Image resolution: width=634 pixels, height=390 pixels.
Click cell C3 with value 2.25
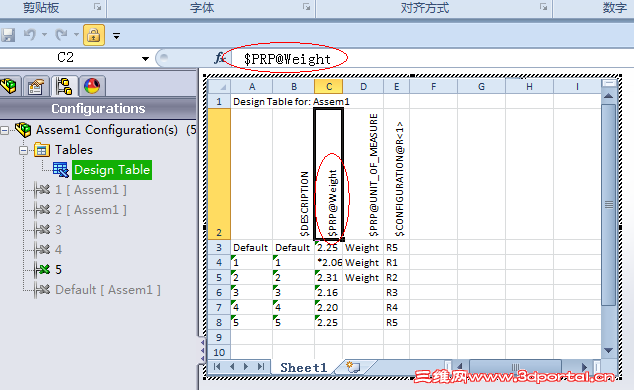[328, 247]
